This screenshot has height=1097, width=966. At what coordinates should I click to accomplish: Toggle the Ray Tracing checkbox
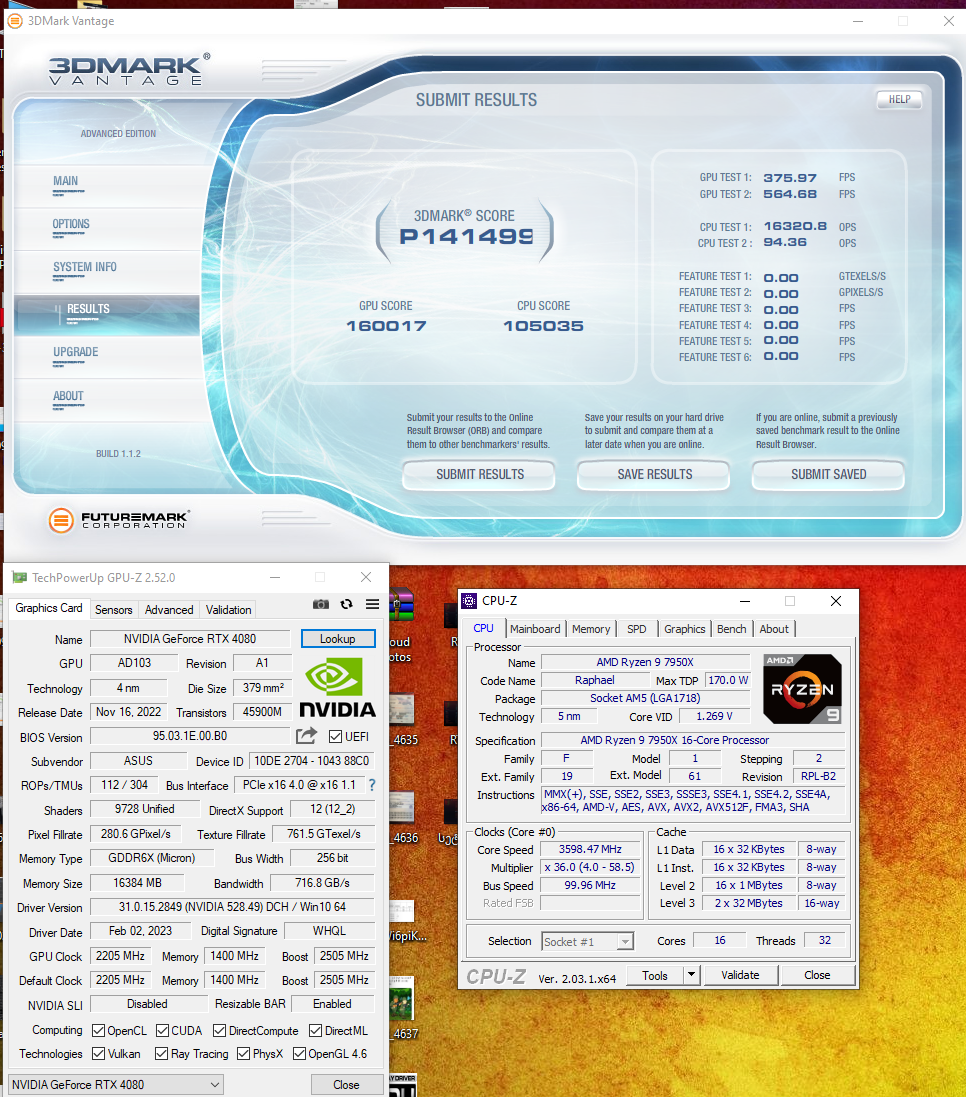coord(162,1054)
